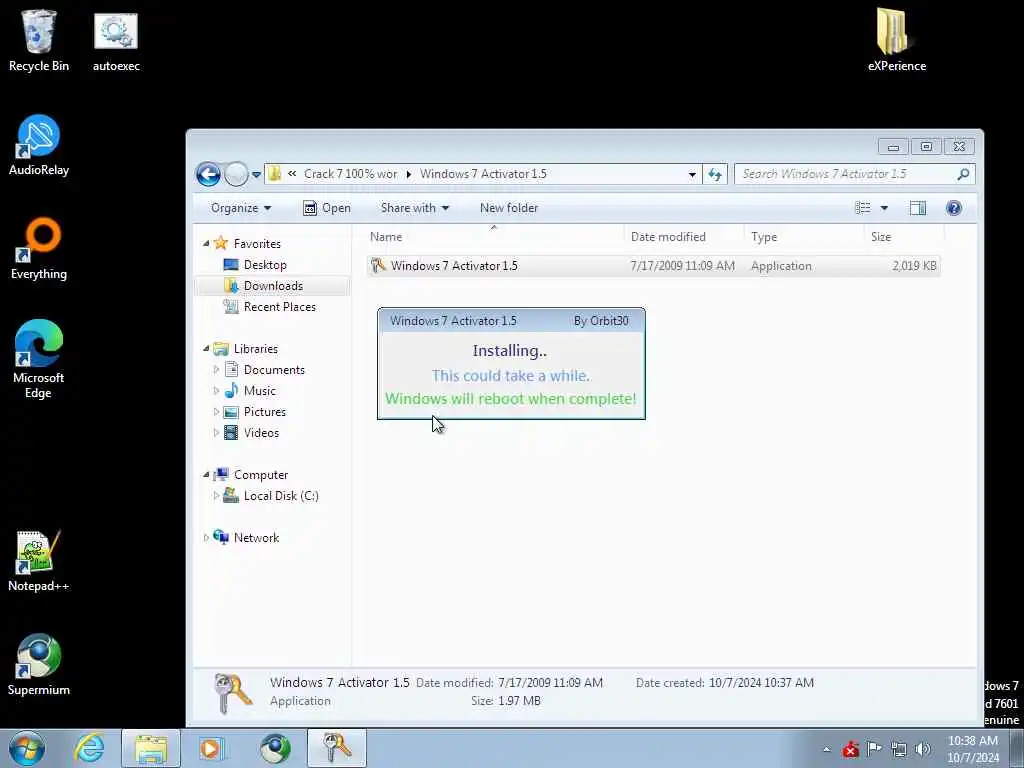Screen dimensions: 1024x768
Task: Click Open in the Explorer toolbar
Action: coord(327,208)
